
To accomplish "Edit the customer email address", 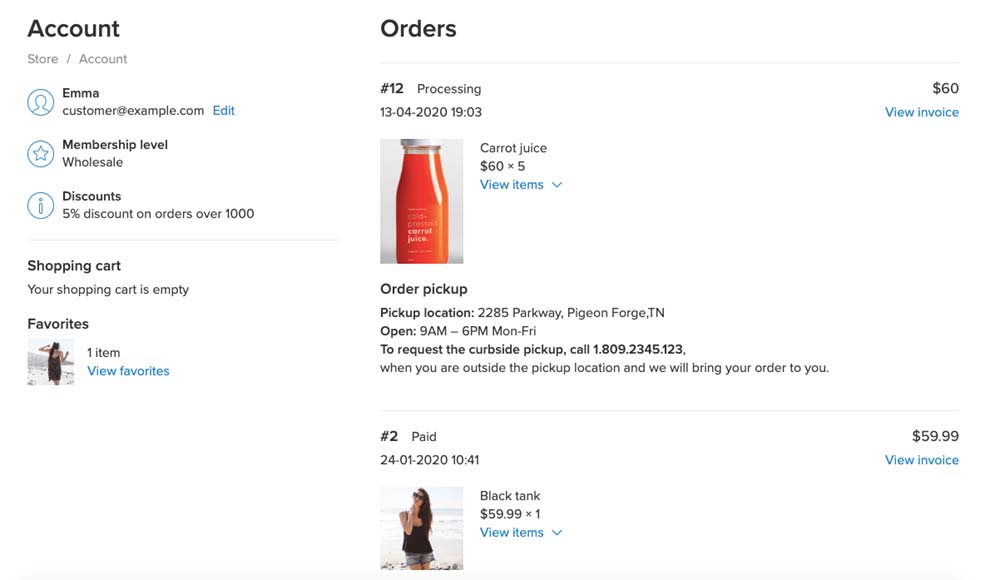I will pyautogui.click(x=223, y=110).
